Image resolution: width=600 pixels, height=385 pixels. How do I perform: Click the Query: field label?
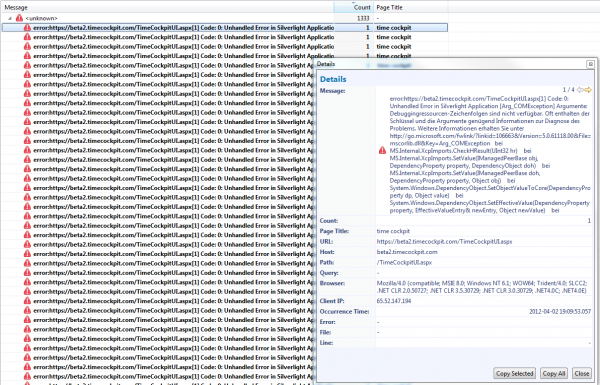[x=329, y=273]
